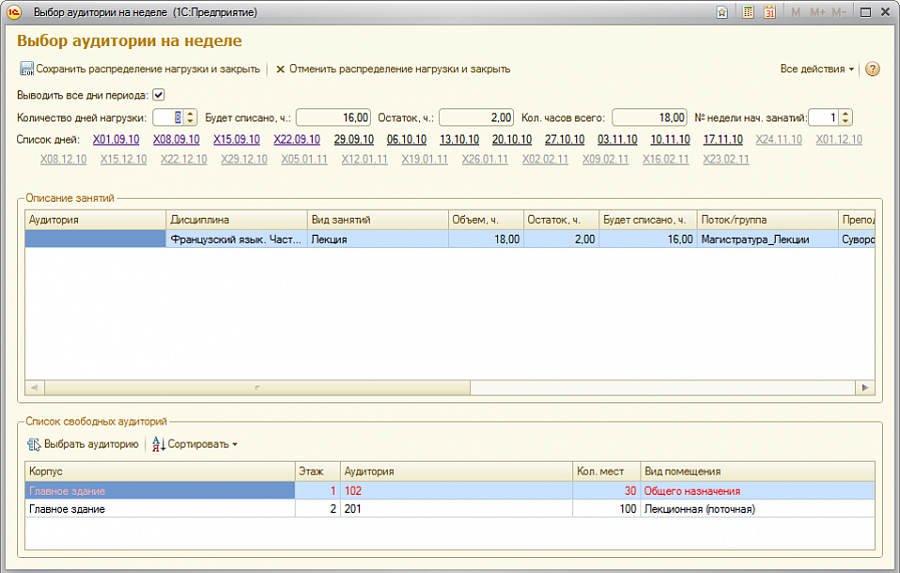Click the 'Корпус' column header

coord(160,471)
